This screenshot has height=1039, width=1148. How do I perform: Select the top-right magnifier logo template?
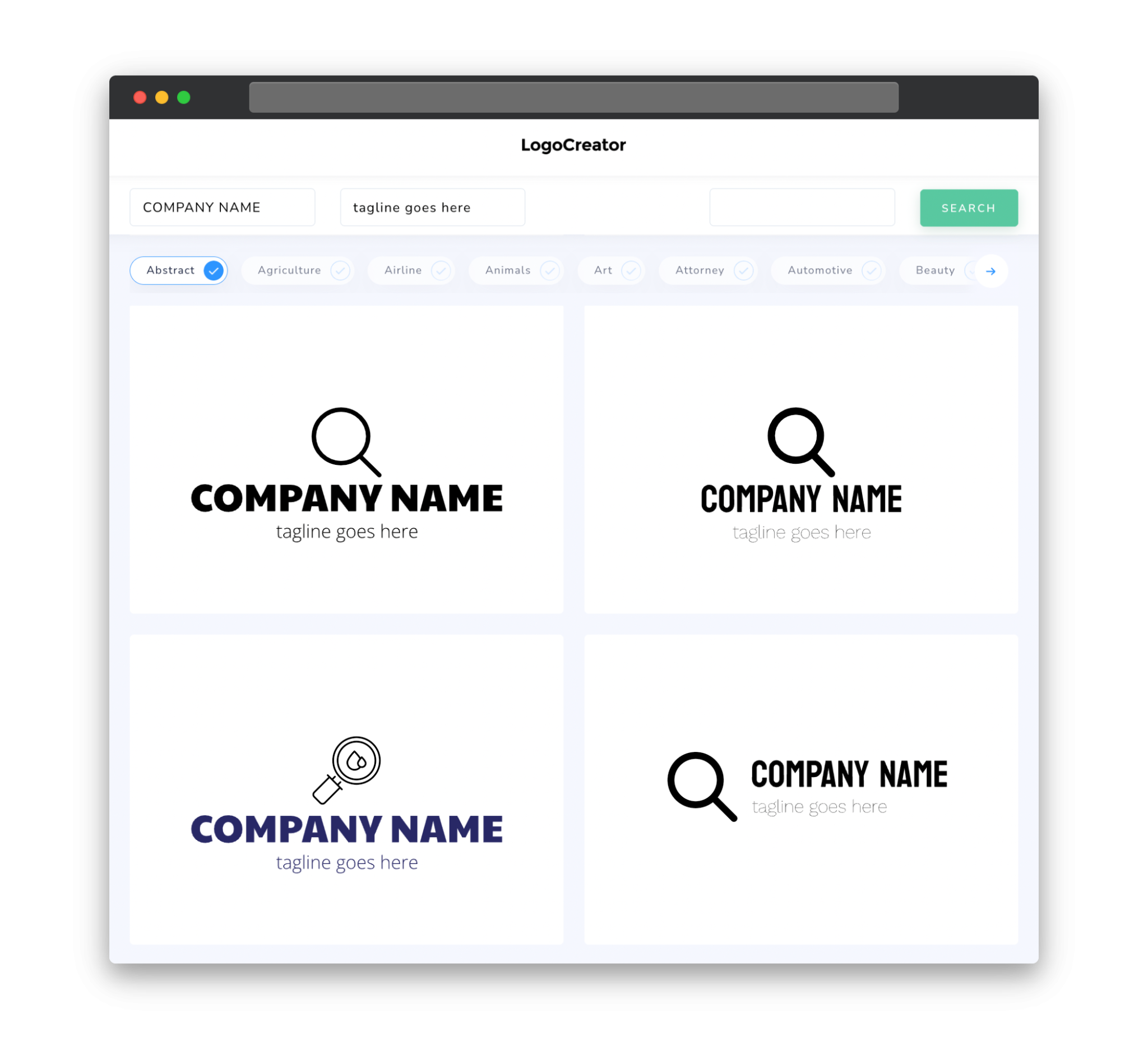coord(801,460)
